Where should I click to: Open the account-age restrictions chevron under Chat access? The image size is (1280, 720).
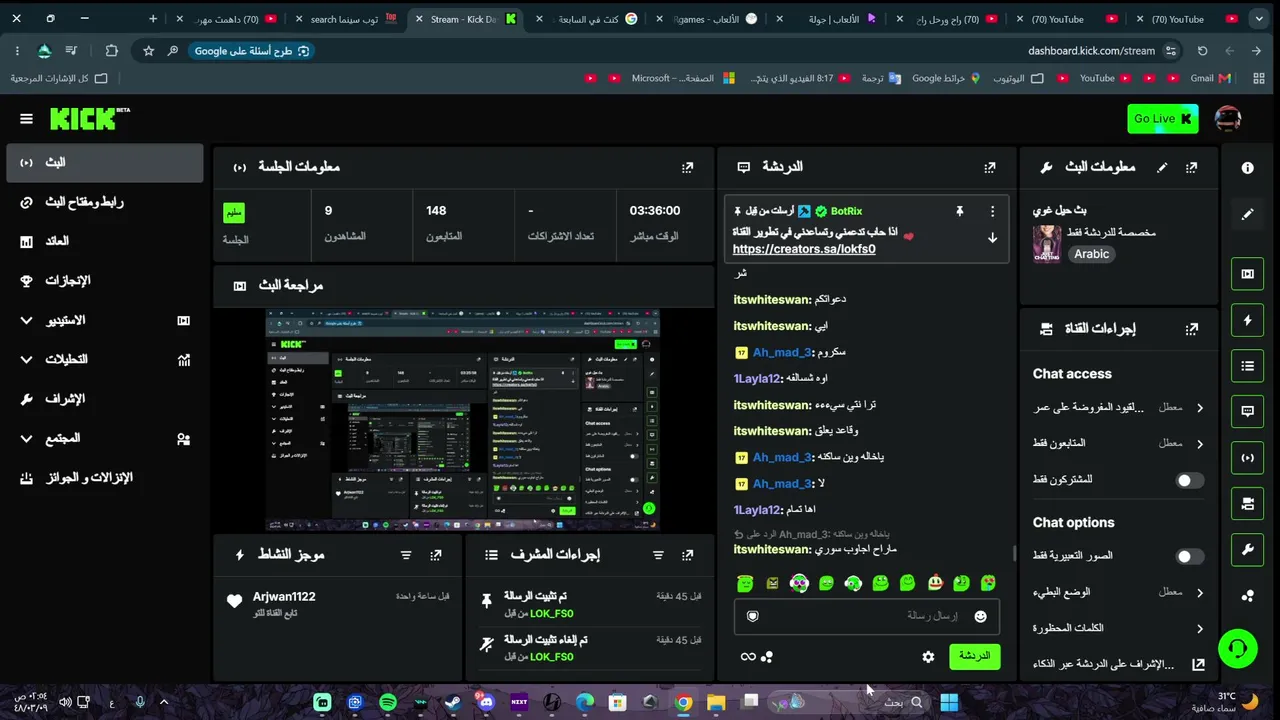click(1199, 407)
